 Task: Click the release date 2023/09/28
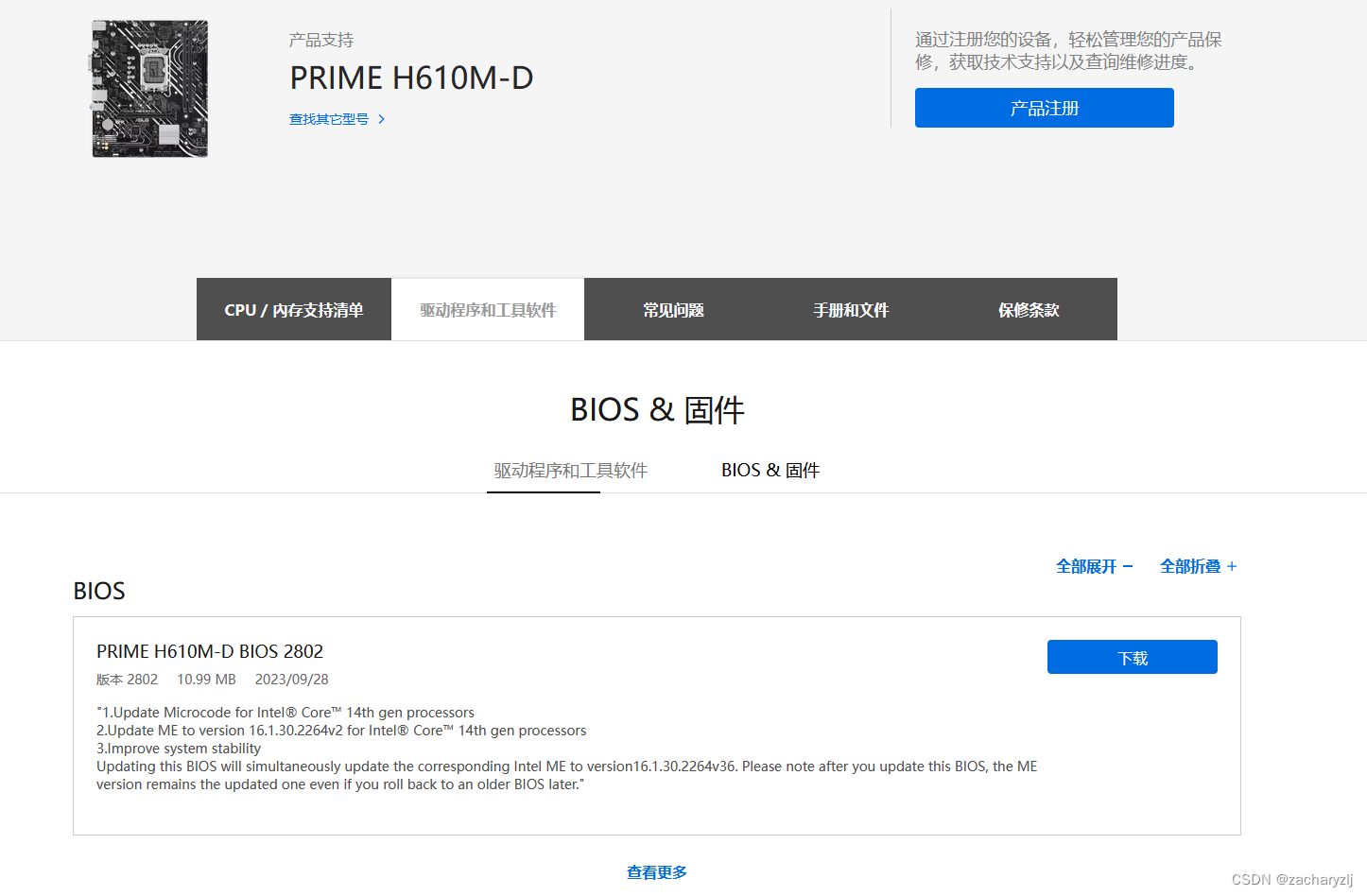tap(292, 680)
